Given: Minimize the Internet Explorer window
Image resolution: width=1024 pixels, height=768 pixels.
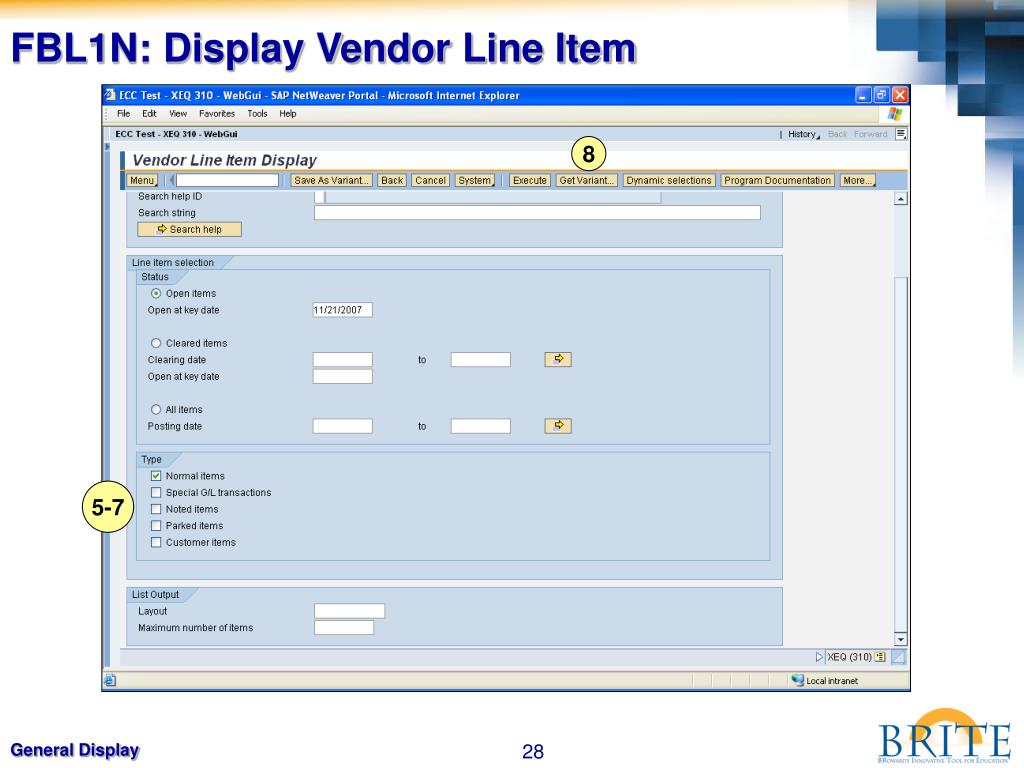Looking at the screenshot, I should [863, 95].
